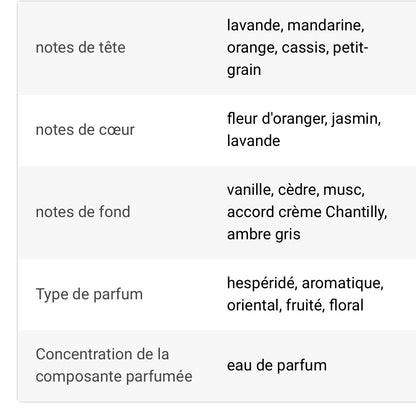The image size is (416, 416).
Task: Click 'composante parfumée' label line
Action: pyautogui.click(x=114, y=377)
